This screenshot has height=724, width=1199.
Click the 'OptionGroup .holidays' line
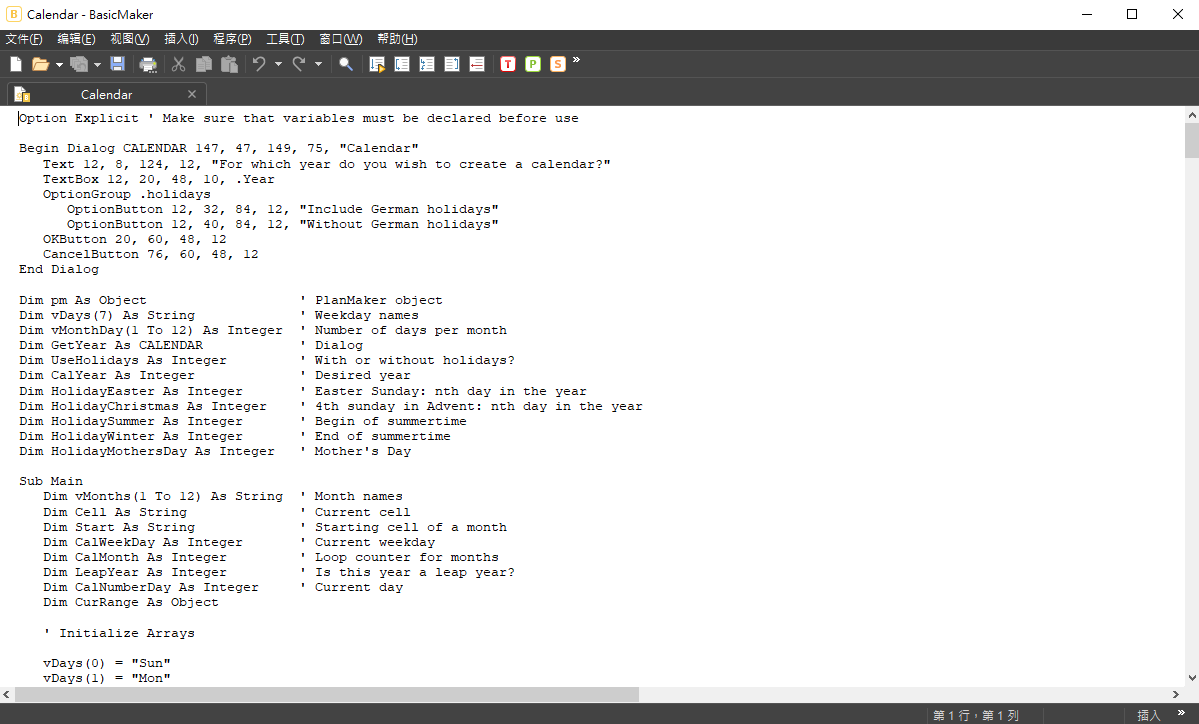(x=126, y=194)
